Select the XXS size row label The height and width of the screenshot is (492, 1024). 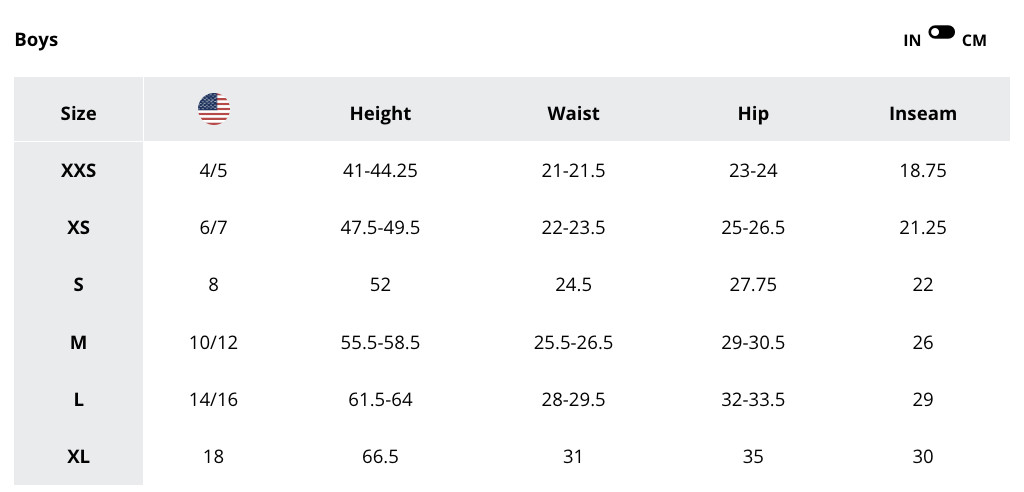78,171
